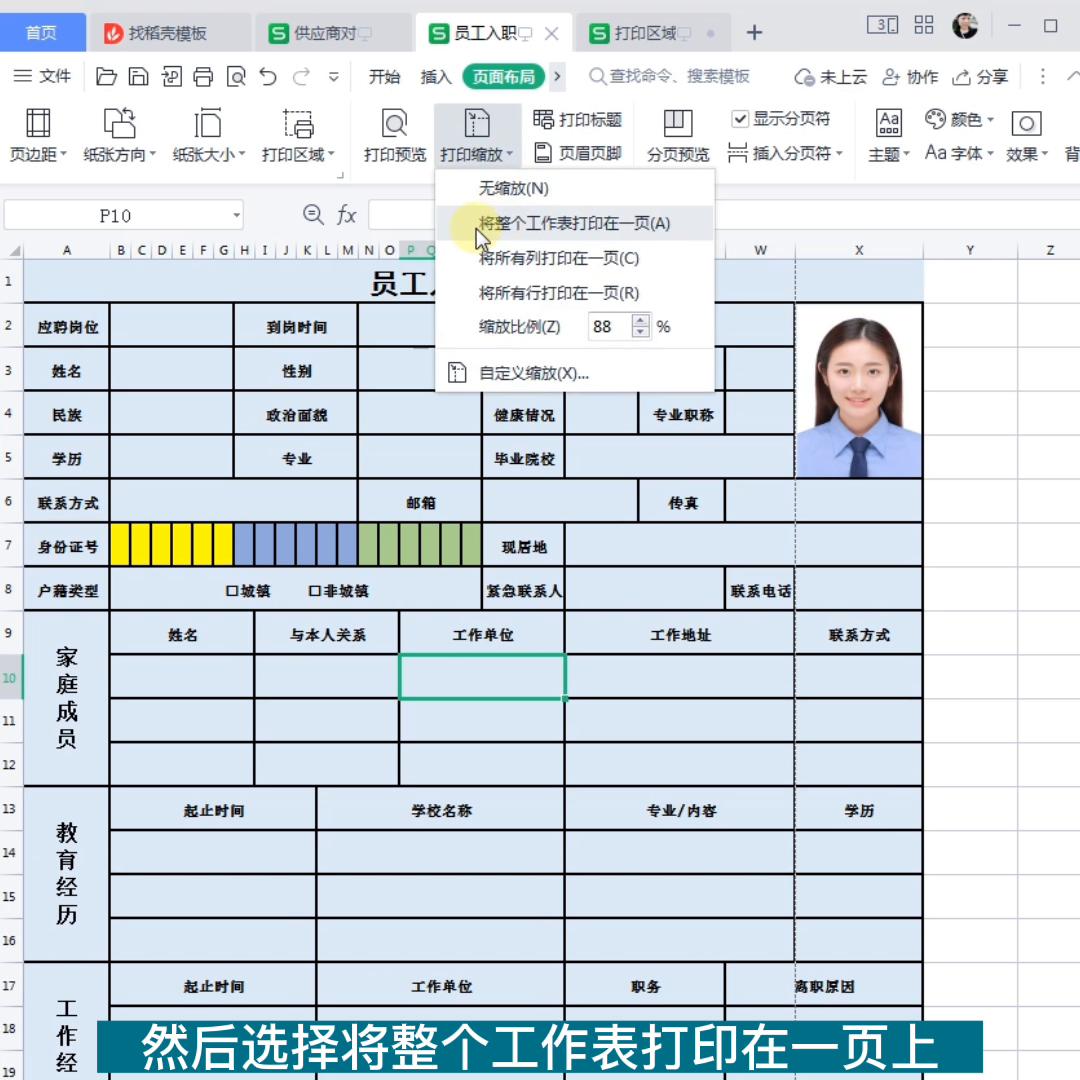Expand the 纸张大小 paper size dropdown

[207, 133]
